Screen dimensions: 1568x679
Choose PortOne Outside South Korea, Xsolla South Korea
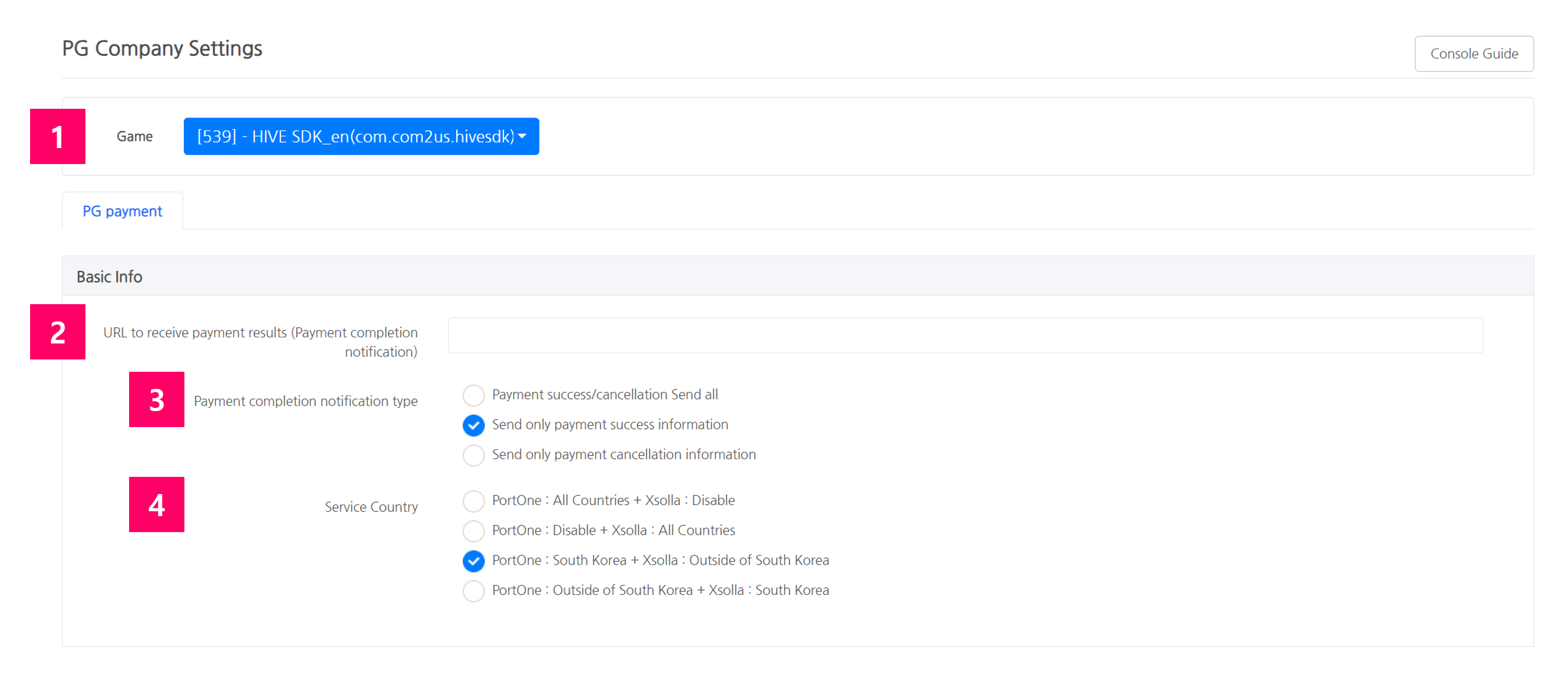coord(473,591)
